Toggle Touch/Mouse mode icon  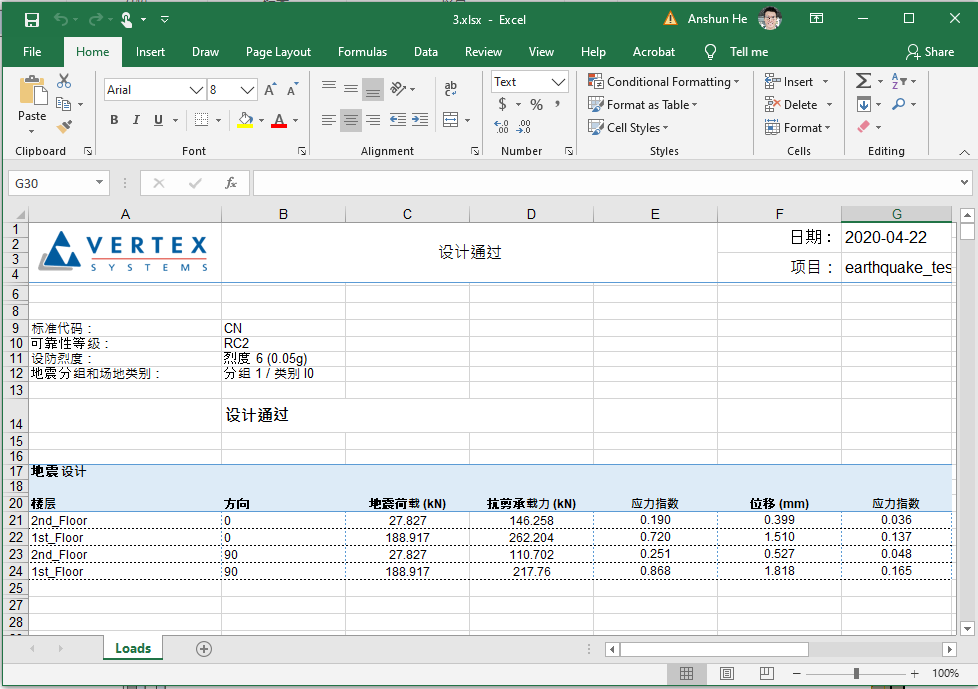click(127, 20)
